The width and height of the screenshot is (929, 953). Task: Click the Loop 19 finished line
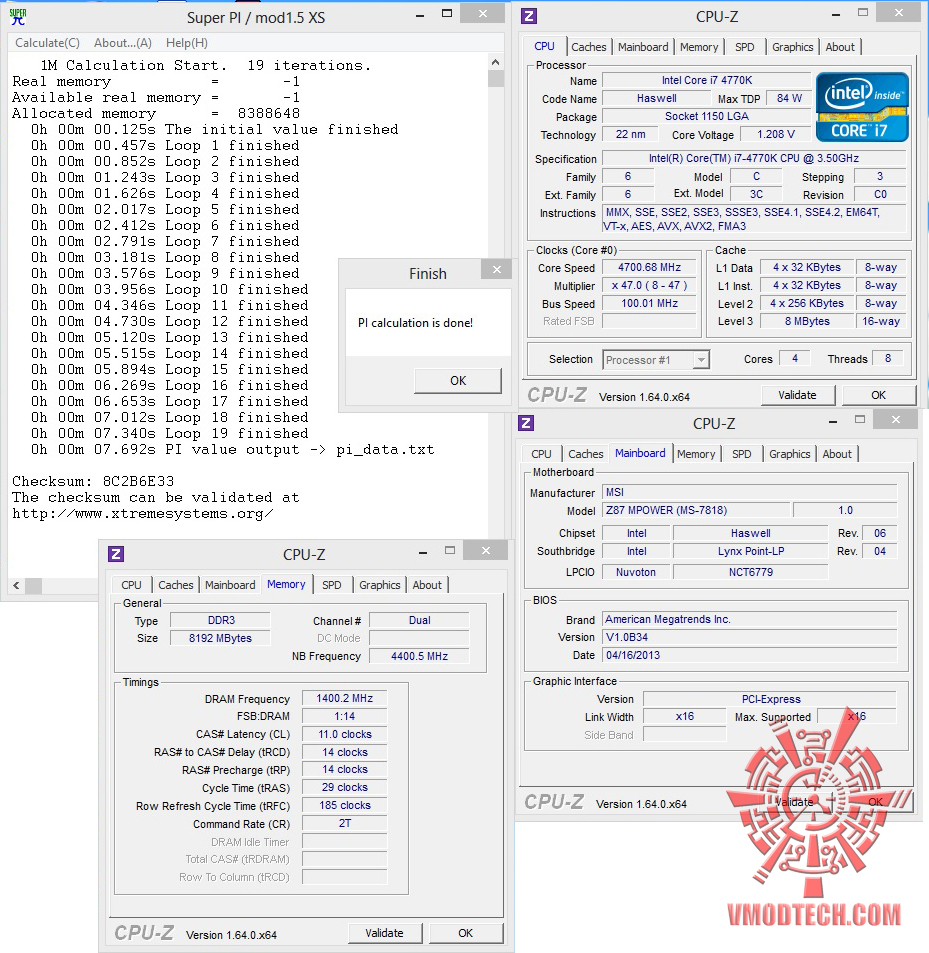[x=170, y=433]
